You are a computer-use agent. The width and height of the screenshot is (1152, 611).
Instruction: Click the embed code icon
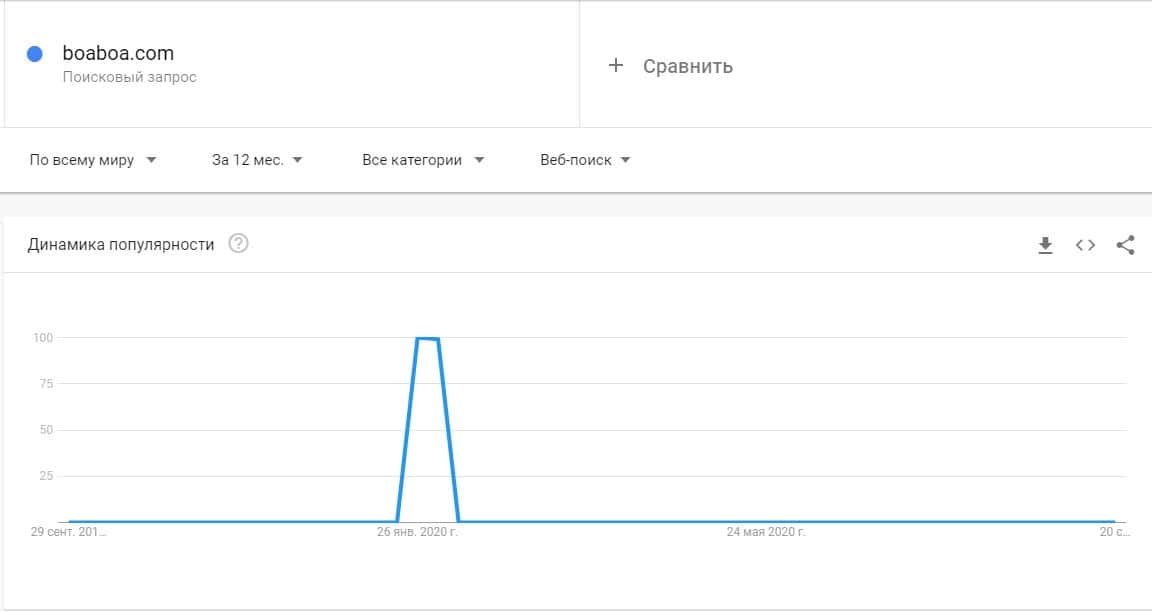tap(1085, 245)
